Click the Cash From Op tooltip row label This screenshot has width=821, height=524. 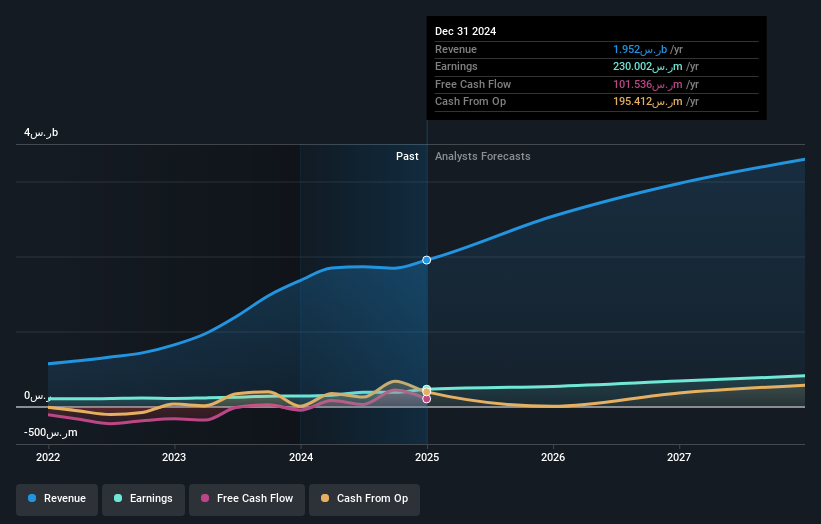click(470, 102)
